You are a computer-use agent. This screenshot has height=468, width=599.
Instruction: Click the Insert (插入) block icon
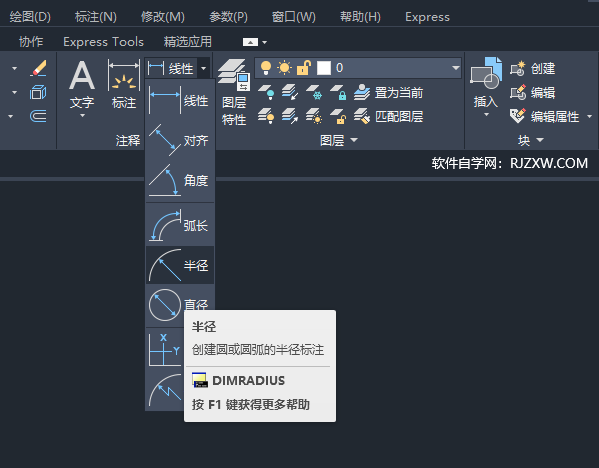(486, 82)
